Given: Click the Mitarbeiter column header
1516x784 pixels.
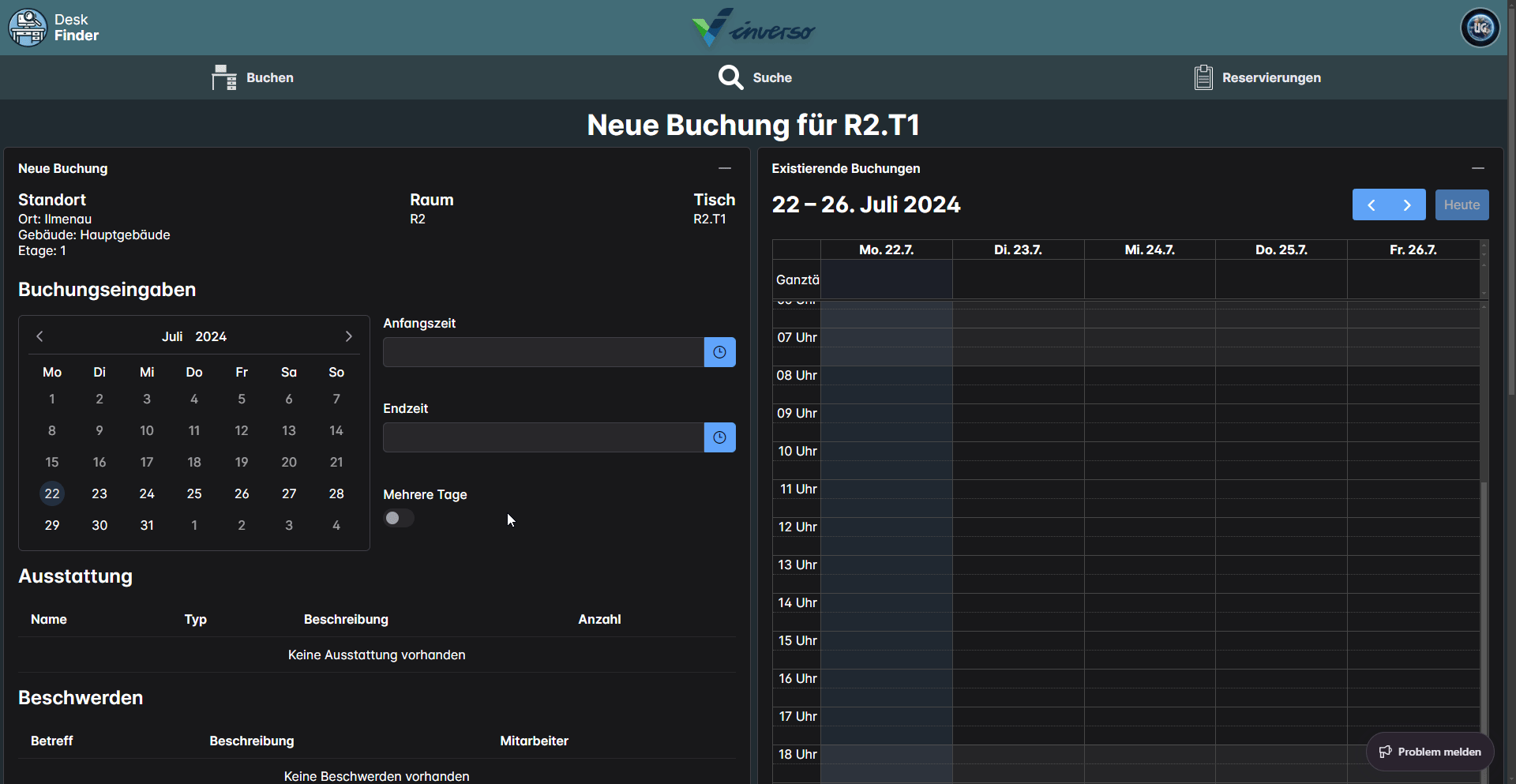Looking at the screenshot, I should point(534,741).
